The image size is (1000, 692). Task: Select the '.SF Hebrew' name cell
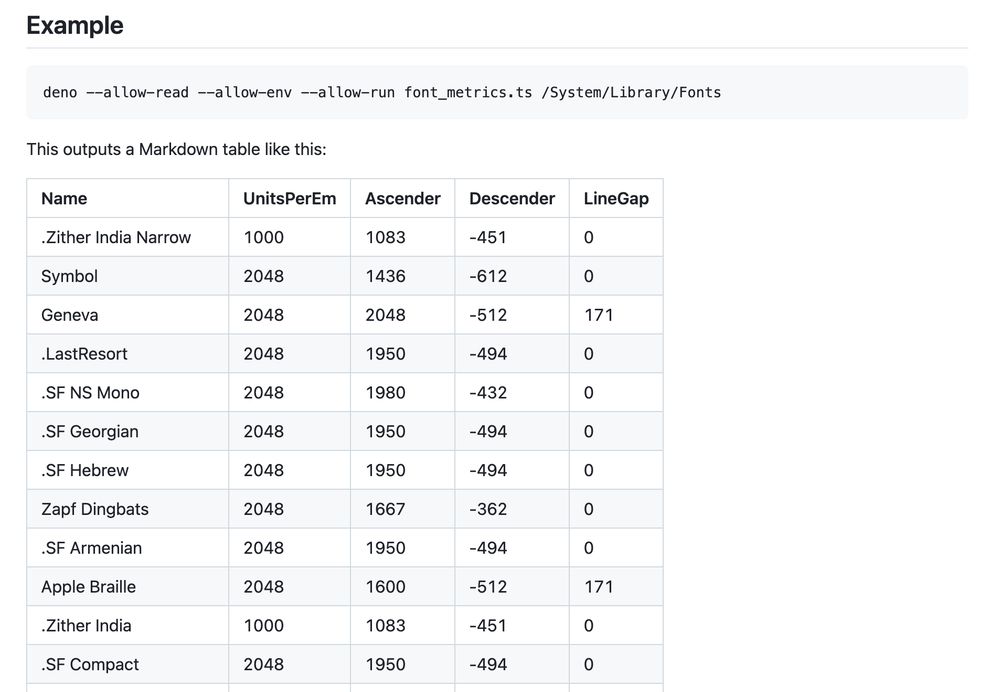click(128, 471)
